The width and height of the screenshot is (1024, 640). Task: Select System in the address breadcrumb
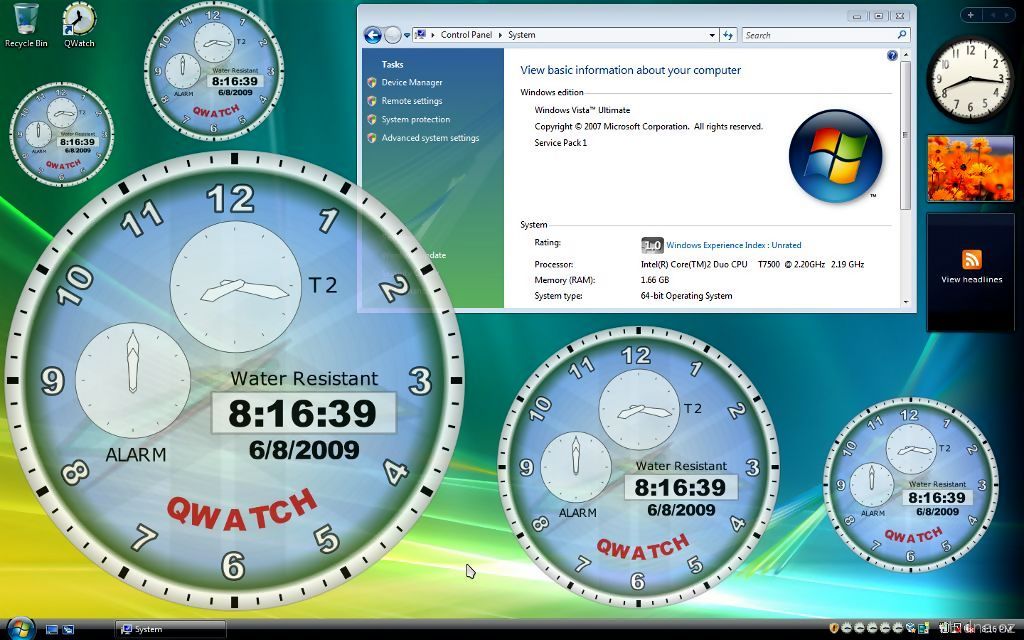[522, 35]
